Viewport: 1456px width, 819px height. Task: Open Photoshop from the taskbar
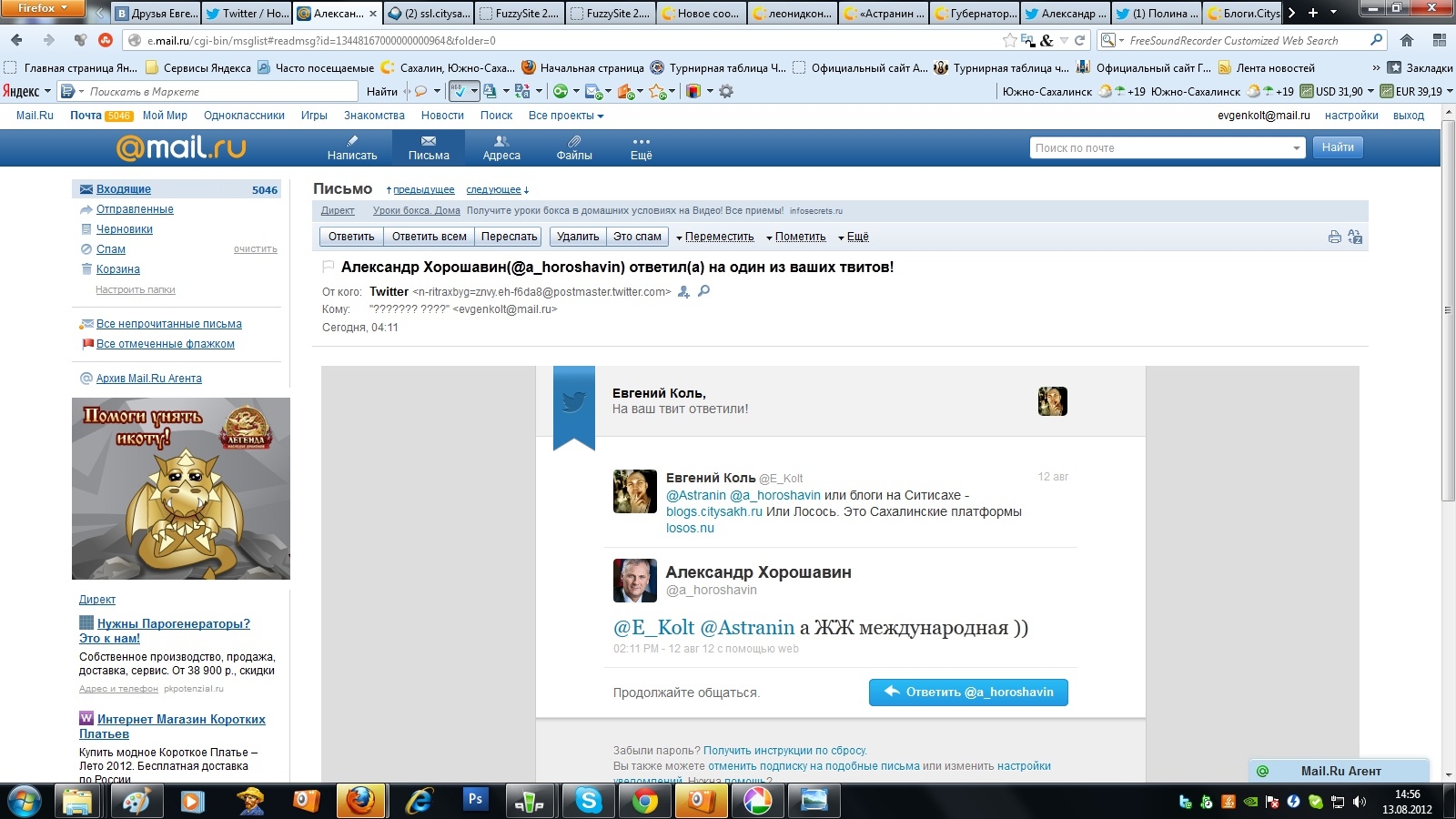[475, 801]
